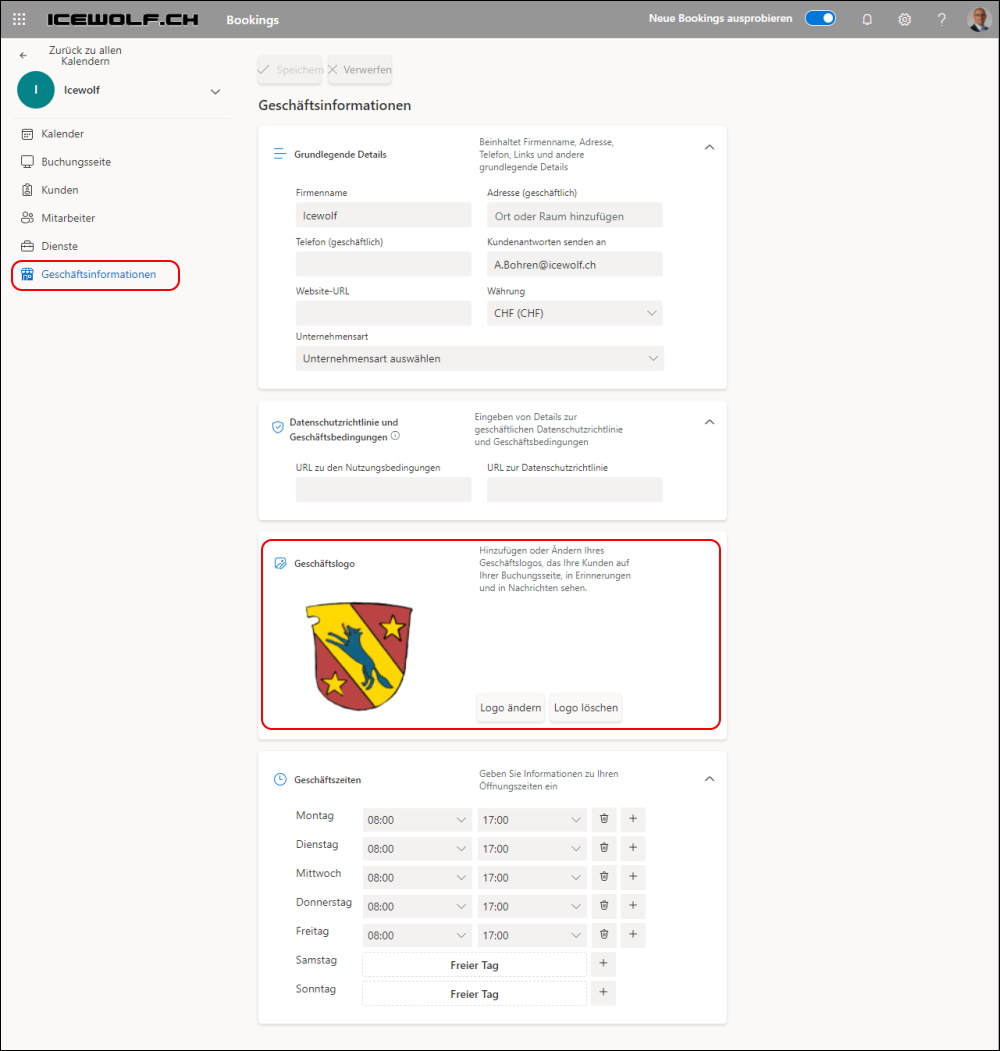This screenshot has width=1000, height=1051.
Task: Add a time slot for Dienstag
Action: pyautogui.click(x=633, y=847)
